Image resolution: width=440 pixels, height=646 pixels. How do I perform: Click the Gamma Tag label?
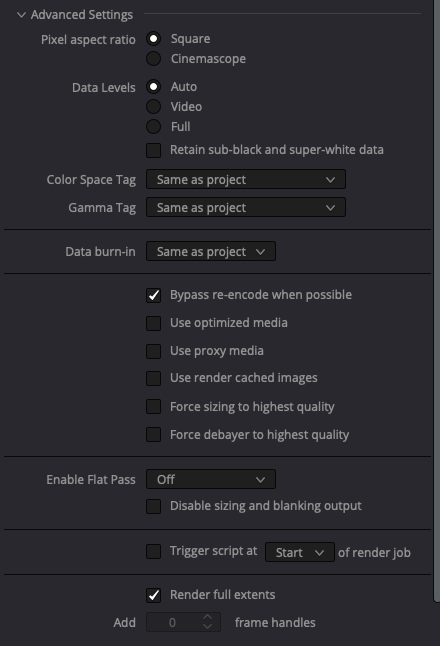[102, 208]
